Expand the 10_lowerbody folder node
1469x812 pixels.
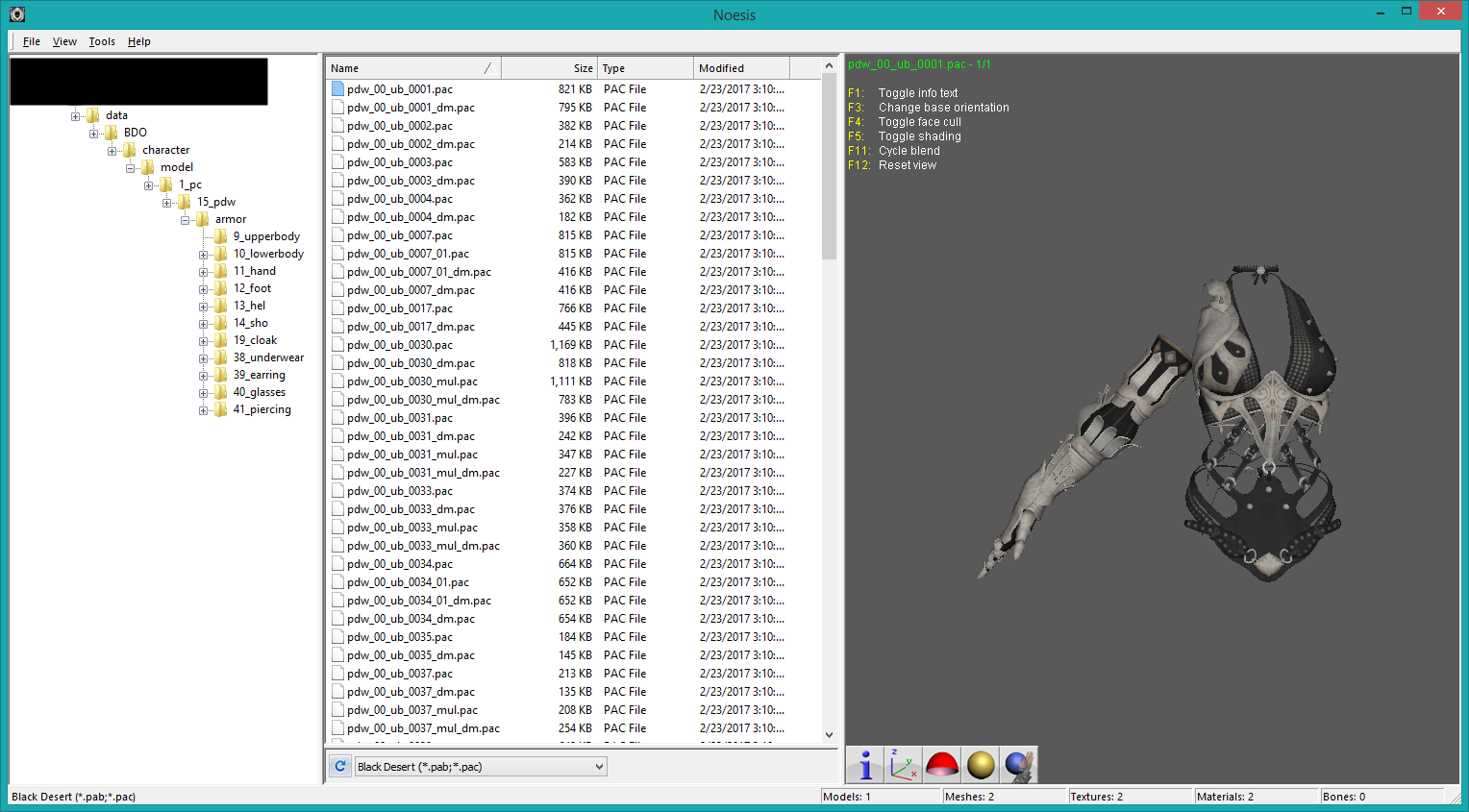click(x=203, y=255)
